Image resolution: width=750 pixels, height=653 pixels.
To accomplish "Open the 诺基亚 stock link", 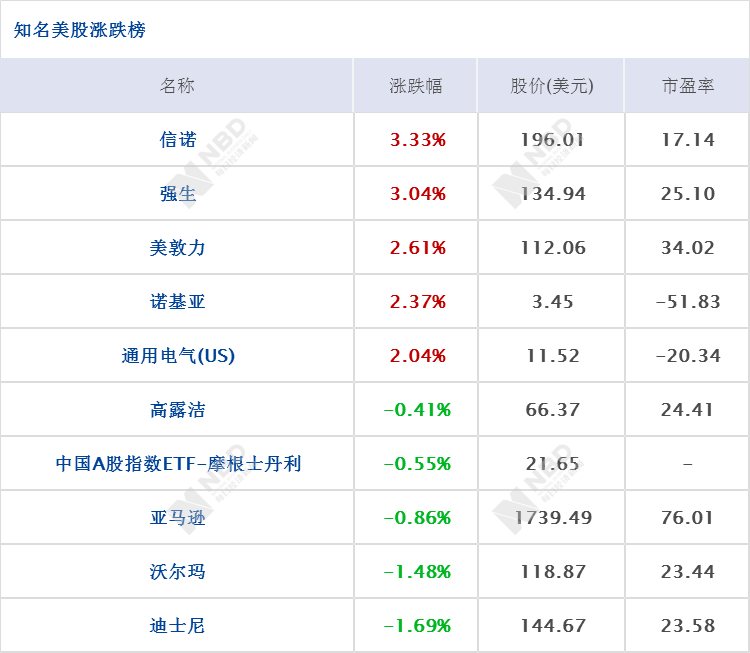I will click(177, 302).
